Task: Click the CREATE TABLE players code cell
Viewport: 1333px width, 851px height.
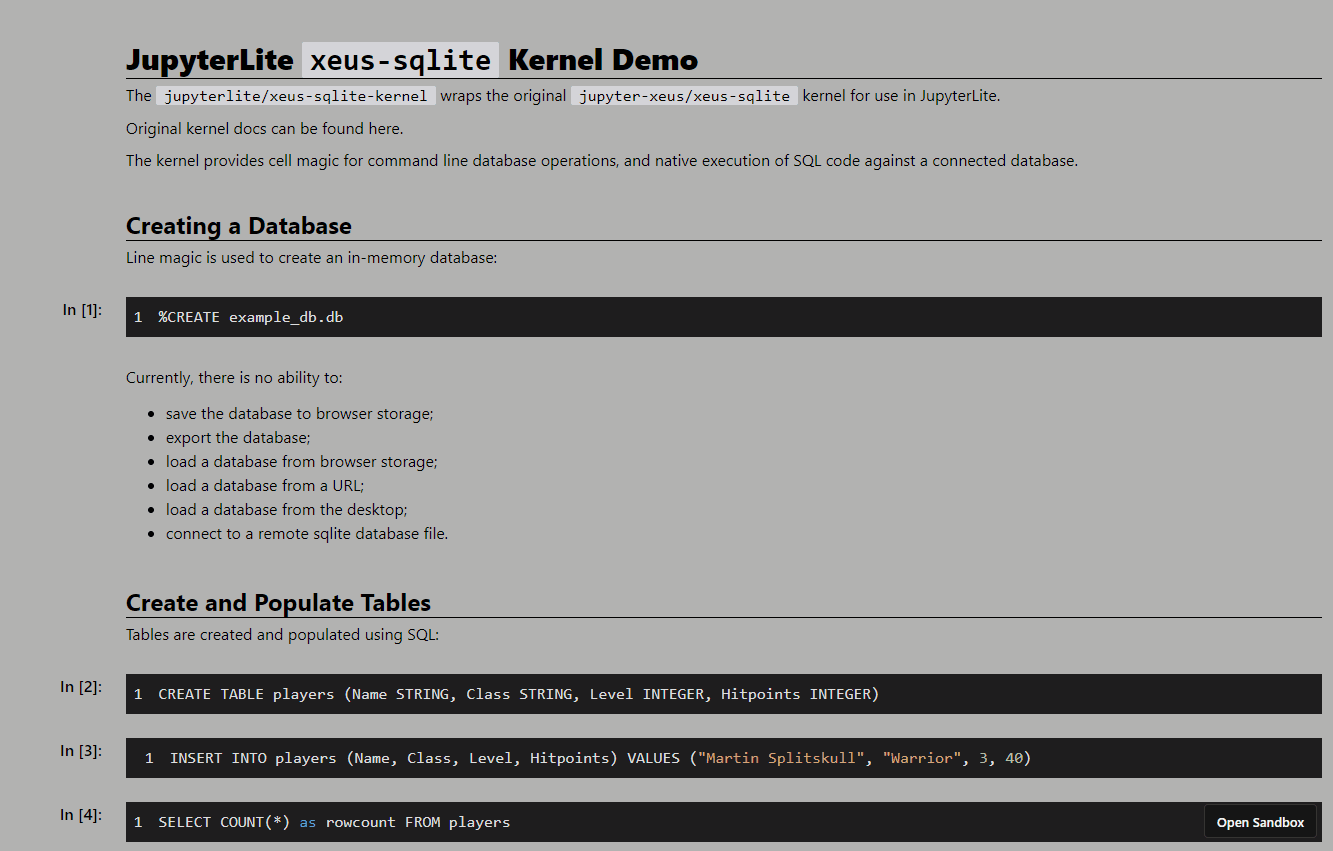Action: pyautogui.click(x=724, y=694)
